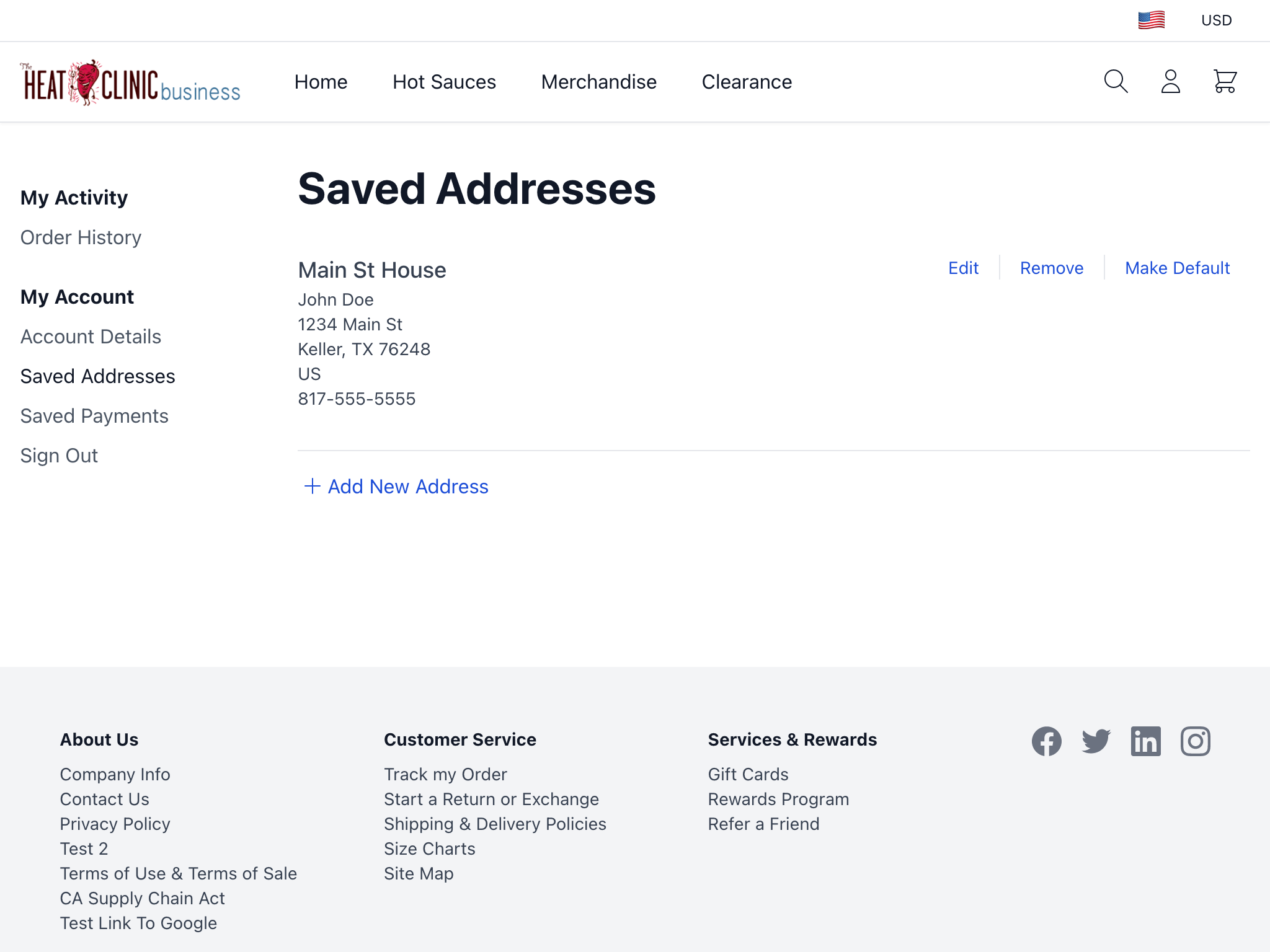The image size is (1270, 952).
Task: Click USD currency dropdown selector
Action: click(x=1215, y=20)
